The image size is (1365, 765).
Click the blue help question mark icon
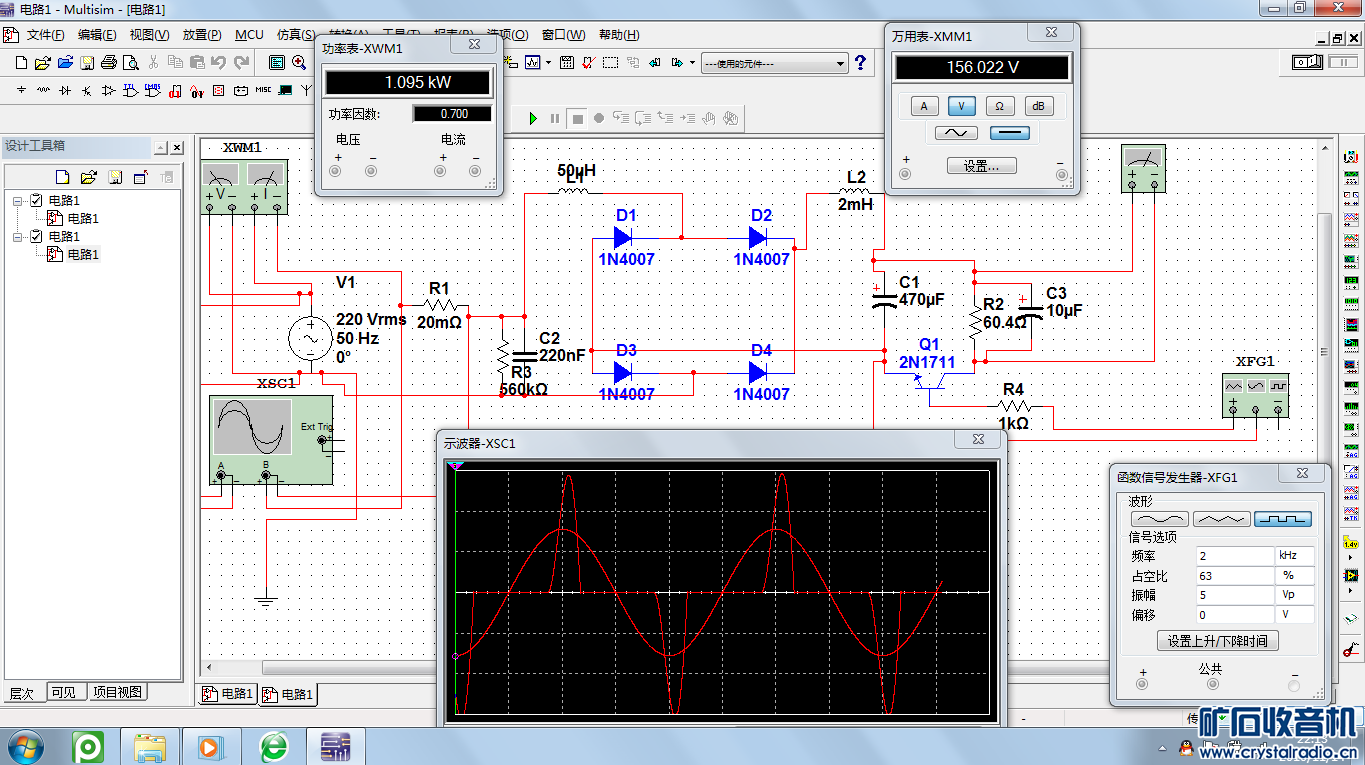tap(860, 63)
